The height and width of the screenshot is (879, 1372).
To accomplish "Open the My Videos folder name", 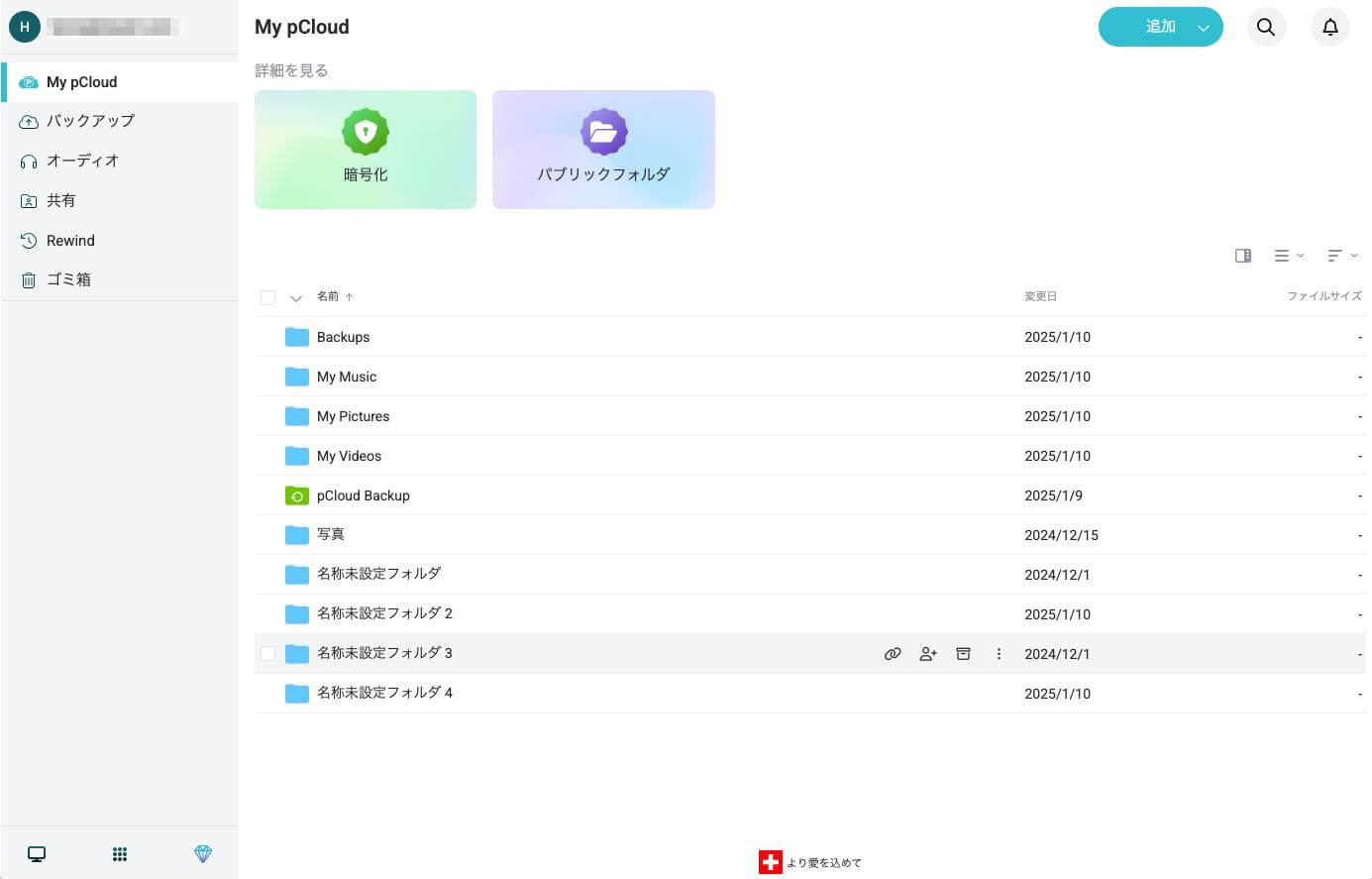I will (x=349, y=456).
